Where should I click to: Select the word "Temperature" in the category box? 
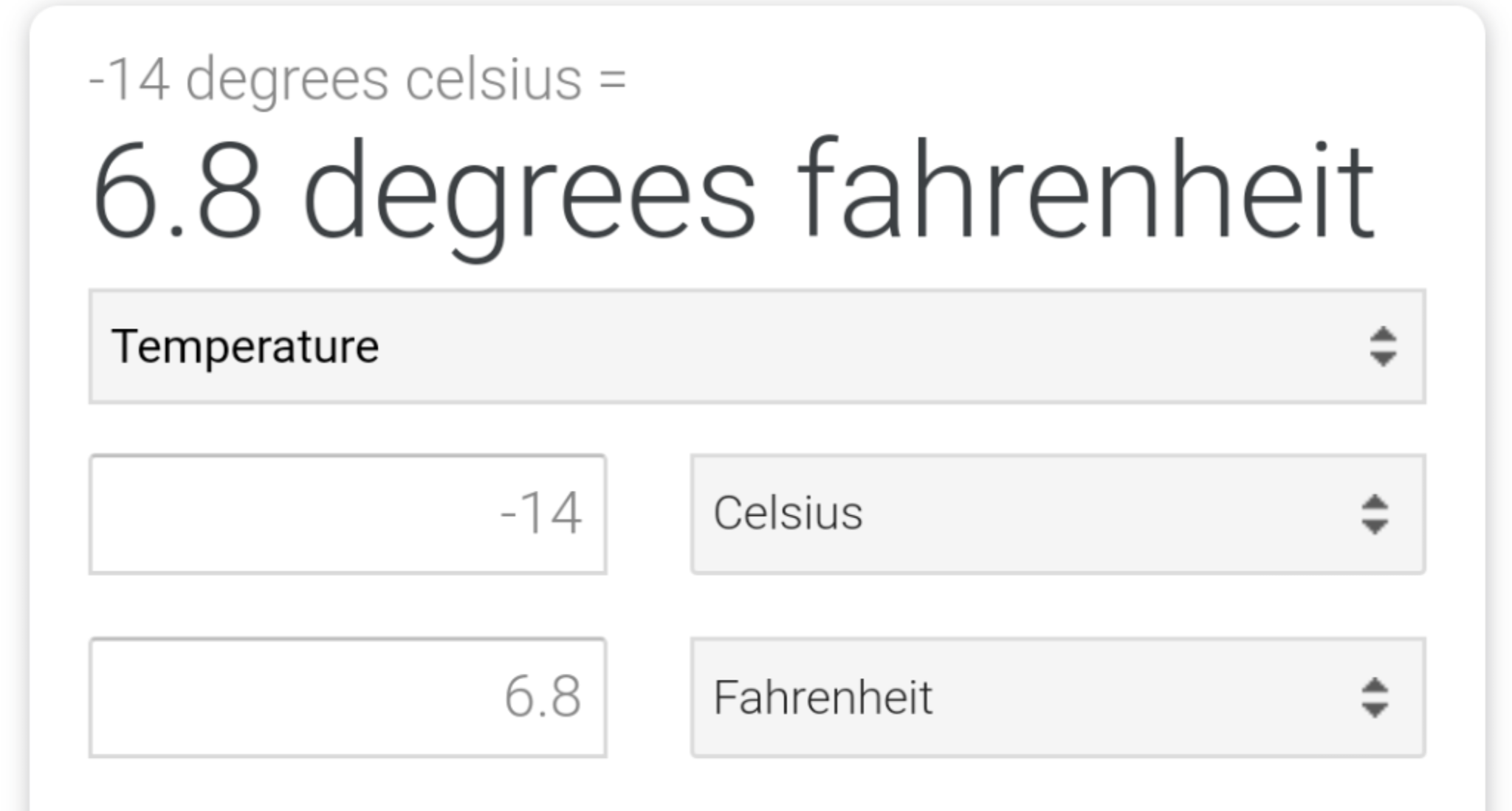tap(244, 347)
